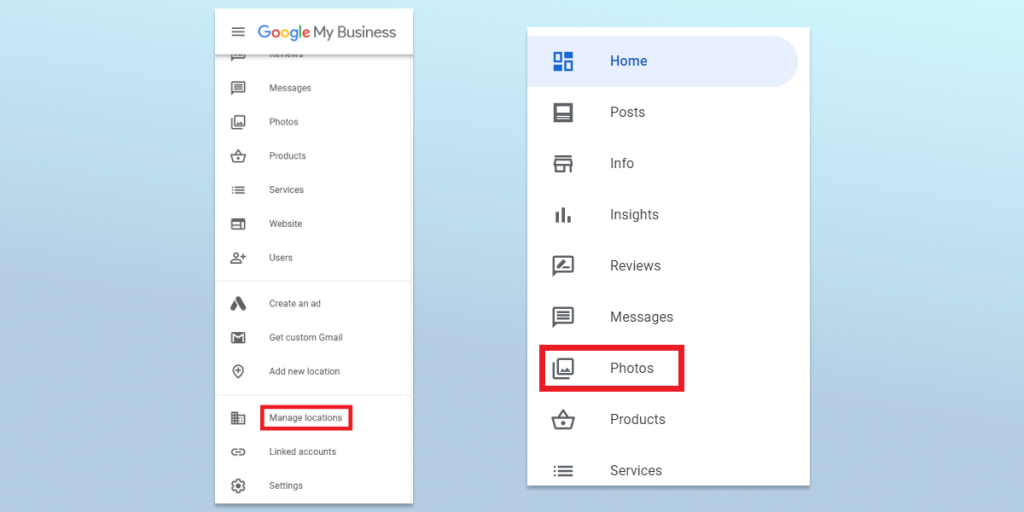This screenshot has height=512, width=1024.
Task: Click the Insights bar chart icon
Action: 563,215
